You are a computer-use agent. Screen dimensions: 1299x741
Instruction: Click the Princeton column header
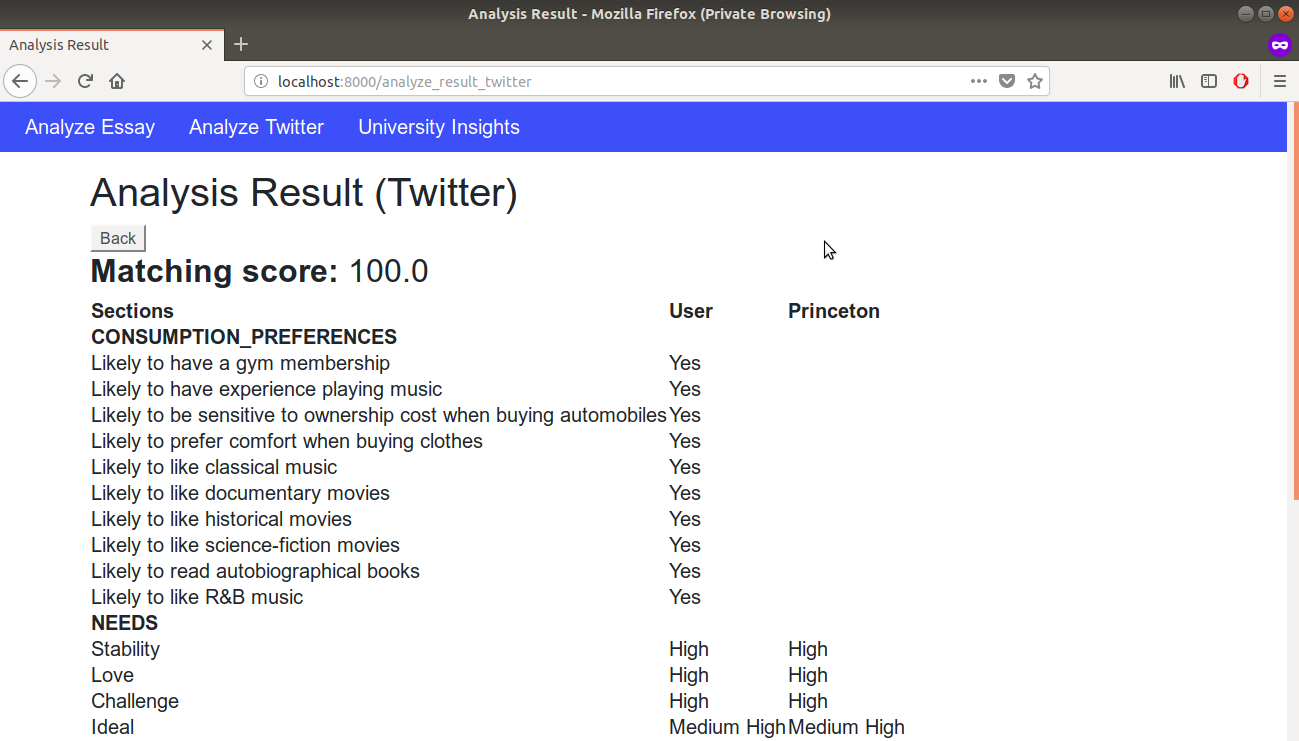click(834, 311)
